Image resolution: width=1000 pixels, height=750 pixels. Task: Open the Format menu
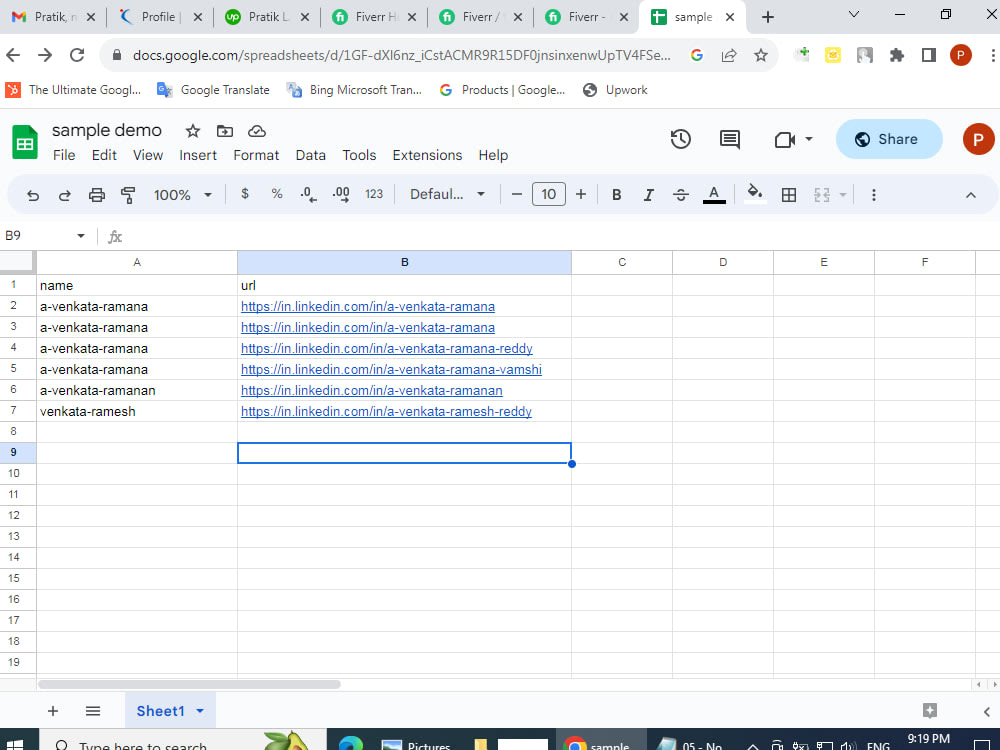pyautogui.click(x=256, y=155)
